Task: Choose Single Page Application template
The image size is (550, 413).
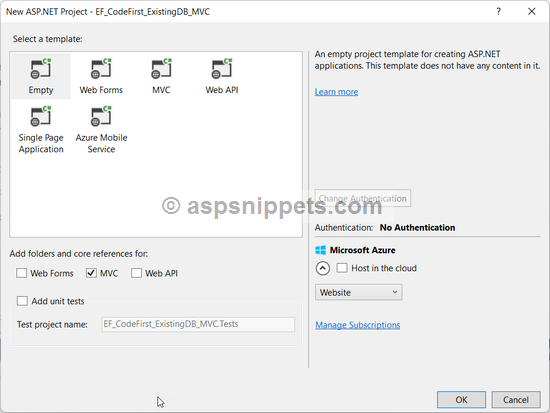Action: pos(41,130)
